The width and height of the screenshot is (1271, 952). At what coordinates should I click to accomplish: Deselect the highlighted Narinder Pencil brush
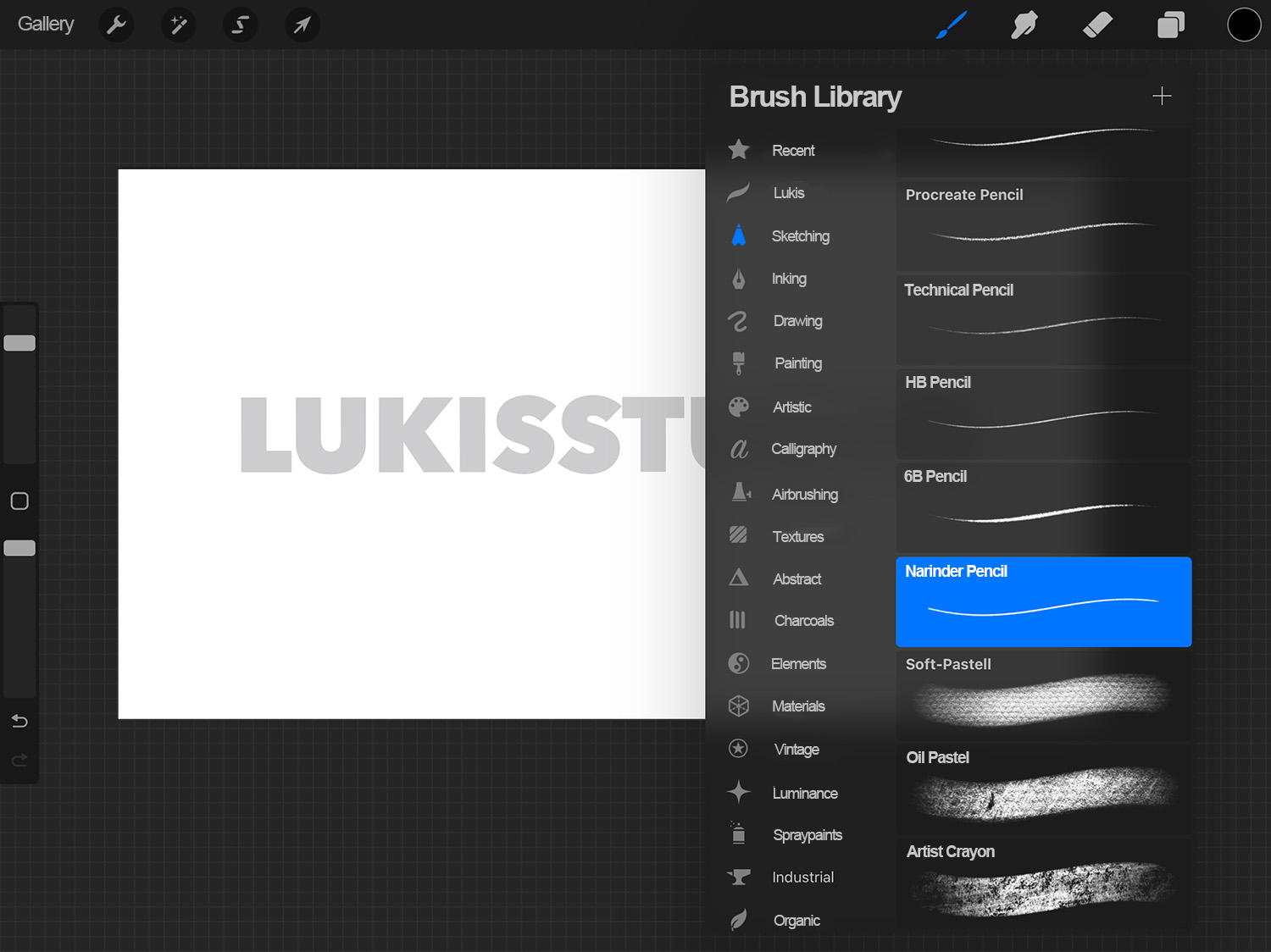pyautogui.click(x=1043, y=601)
